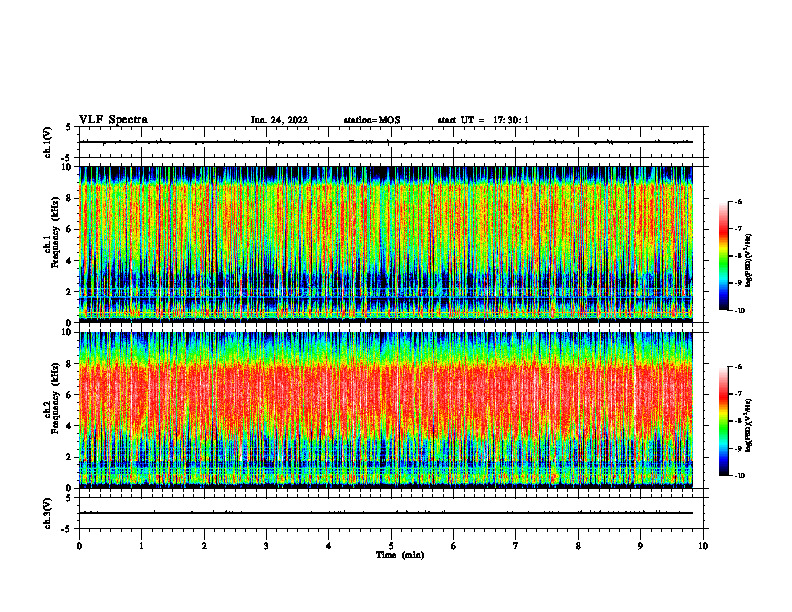This screenshot has width=792, height=612.
Task: Click the "Time (min)" x-axis label
Action: (400, 555)
